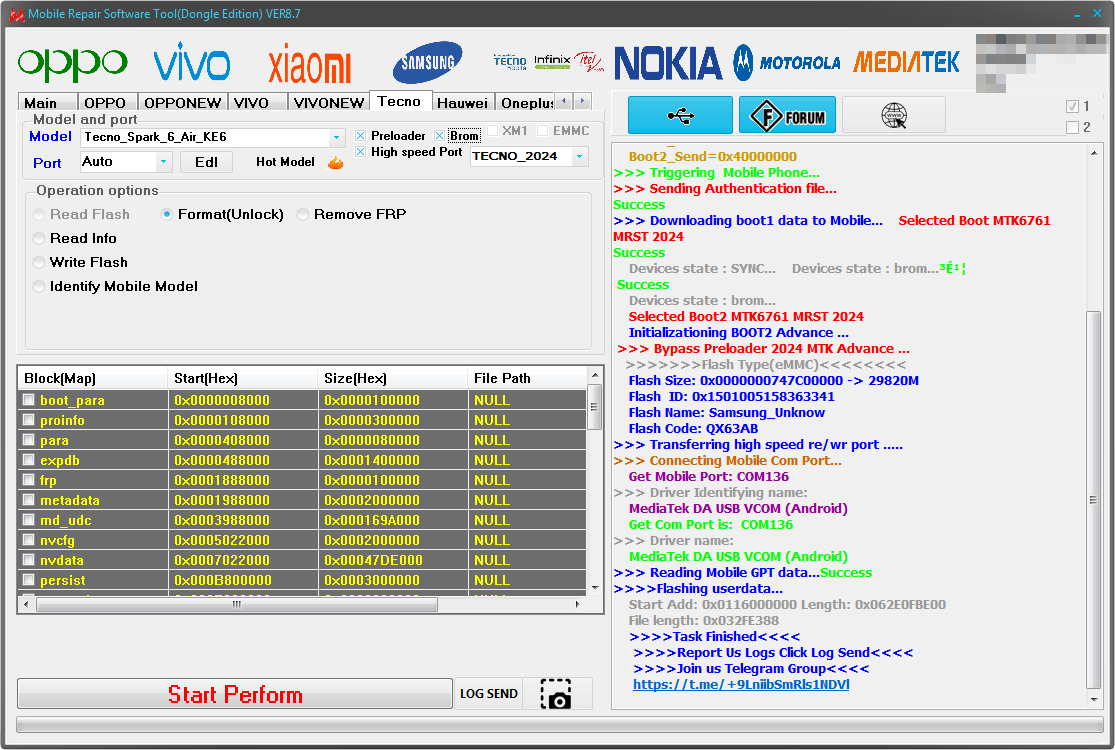Toggle the High speed Port checkbox
Screen dimensions: 1115x750
coord(361,152)
